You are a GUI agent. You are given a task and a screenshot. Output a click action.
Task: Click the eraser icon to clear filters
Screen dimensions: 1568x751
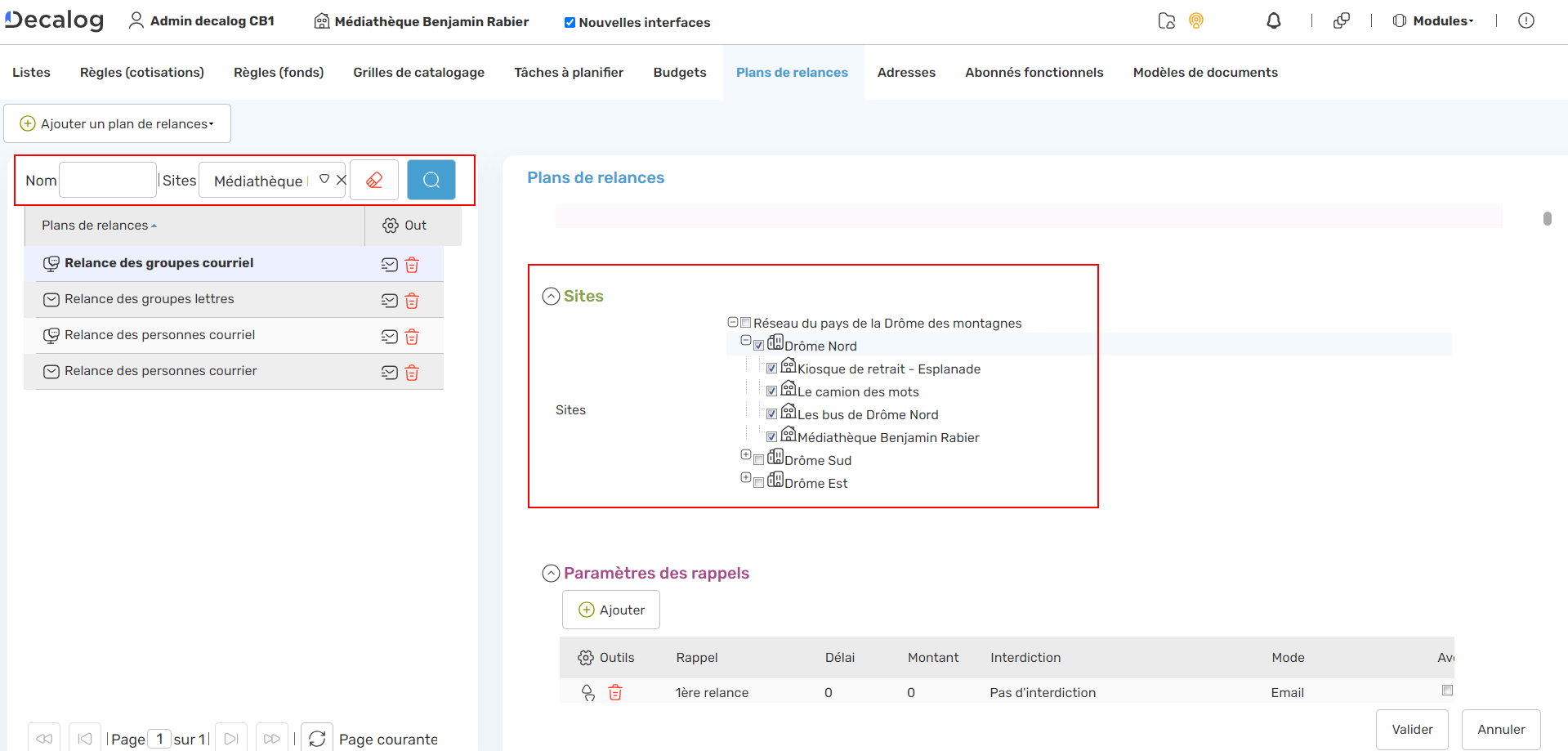tap(374, 180)
